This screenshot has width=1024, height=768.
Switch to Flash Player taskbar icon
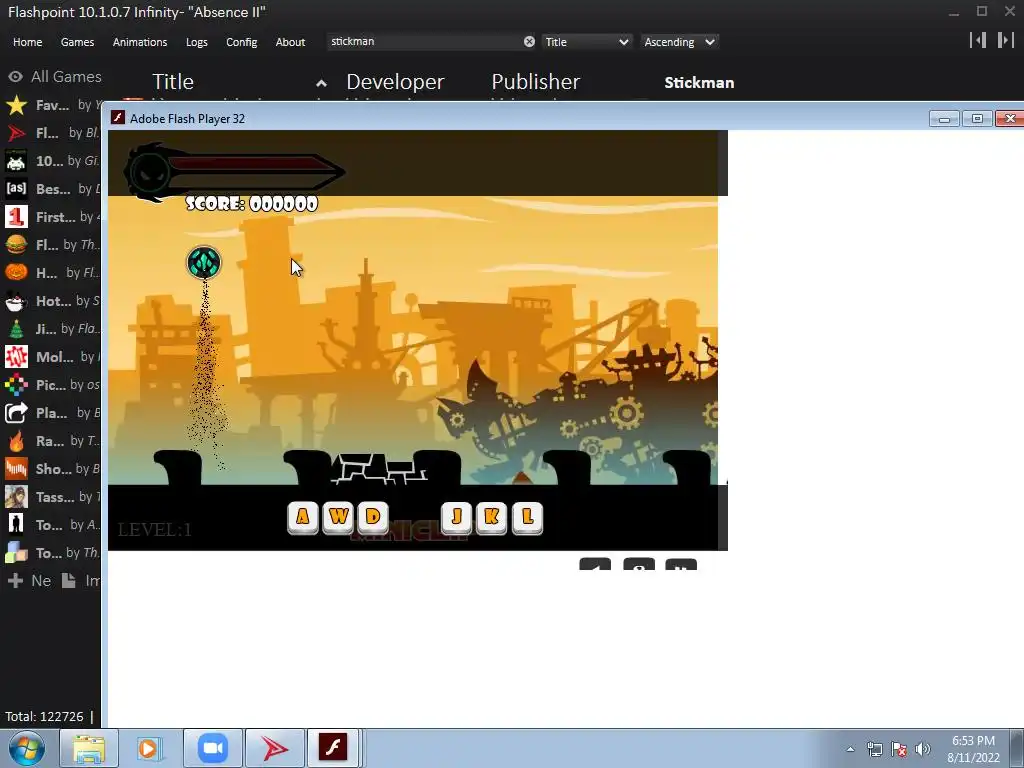333,748
